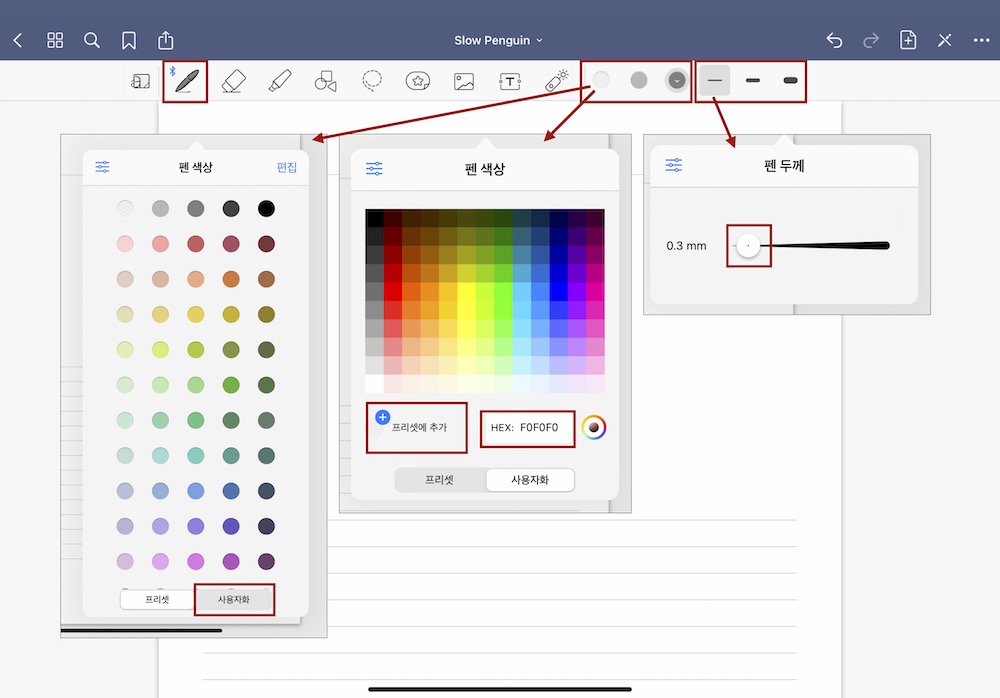Open settings sliders in pen thickness panel
Viewport: 1000px width, 698px height.
(x=673, y=165)
